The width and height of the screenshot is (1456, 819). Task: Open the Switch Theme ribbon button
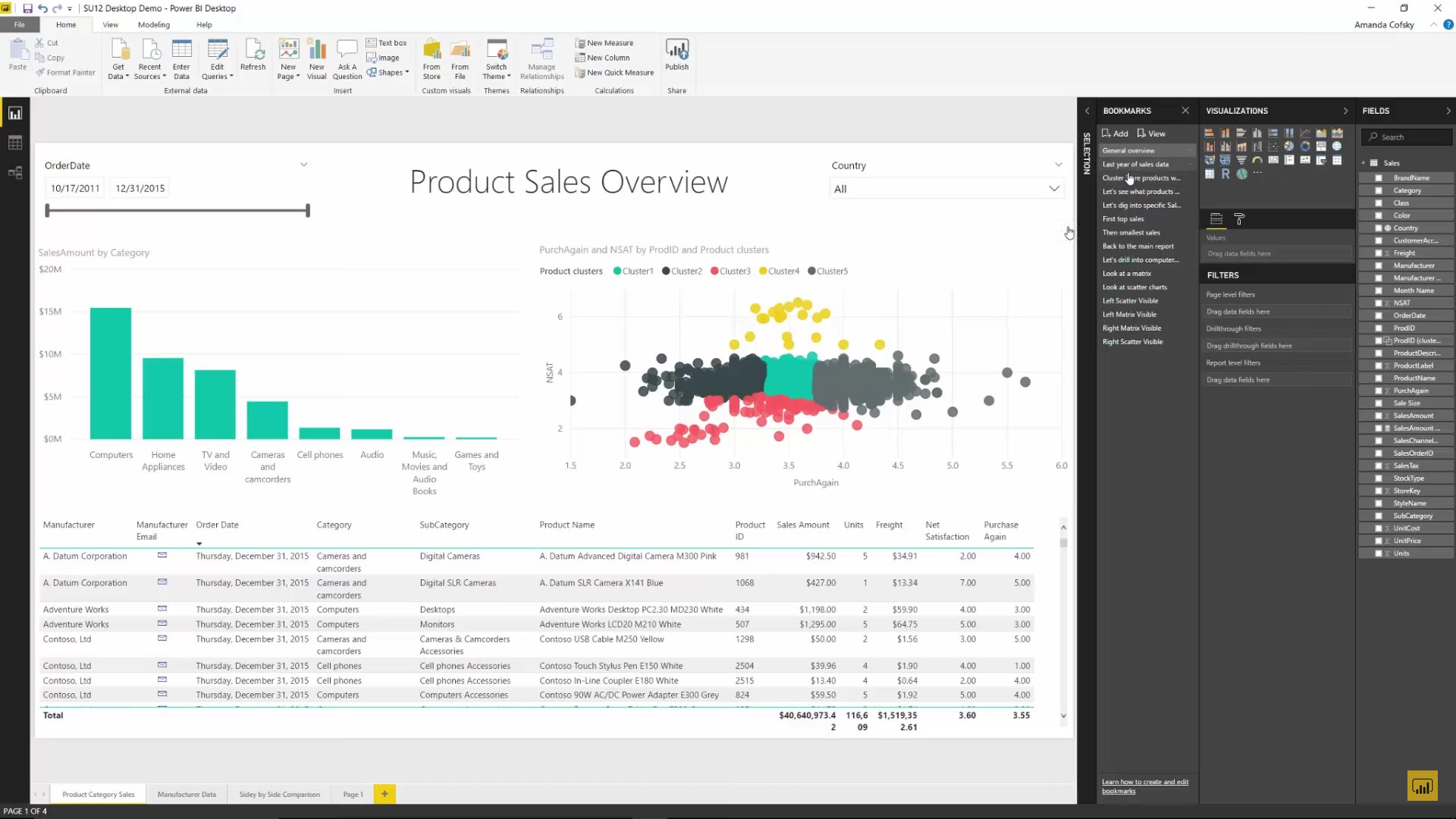497,59
